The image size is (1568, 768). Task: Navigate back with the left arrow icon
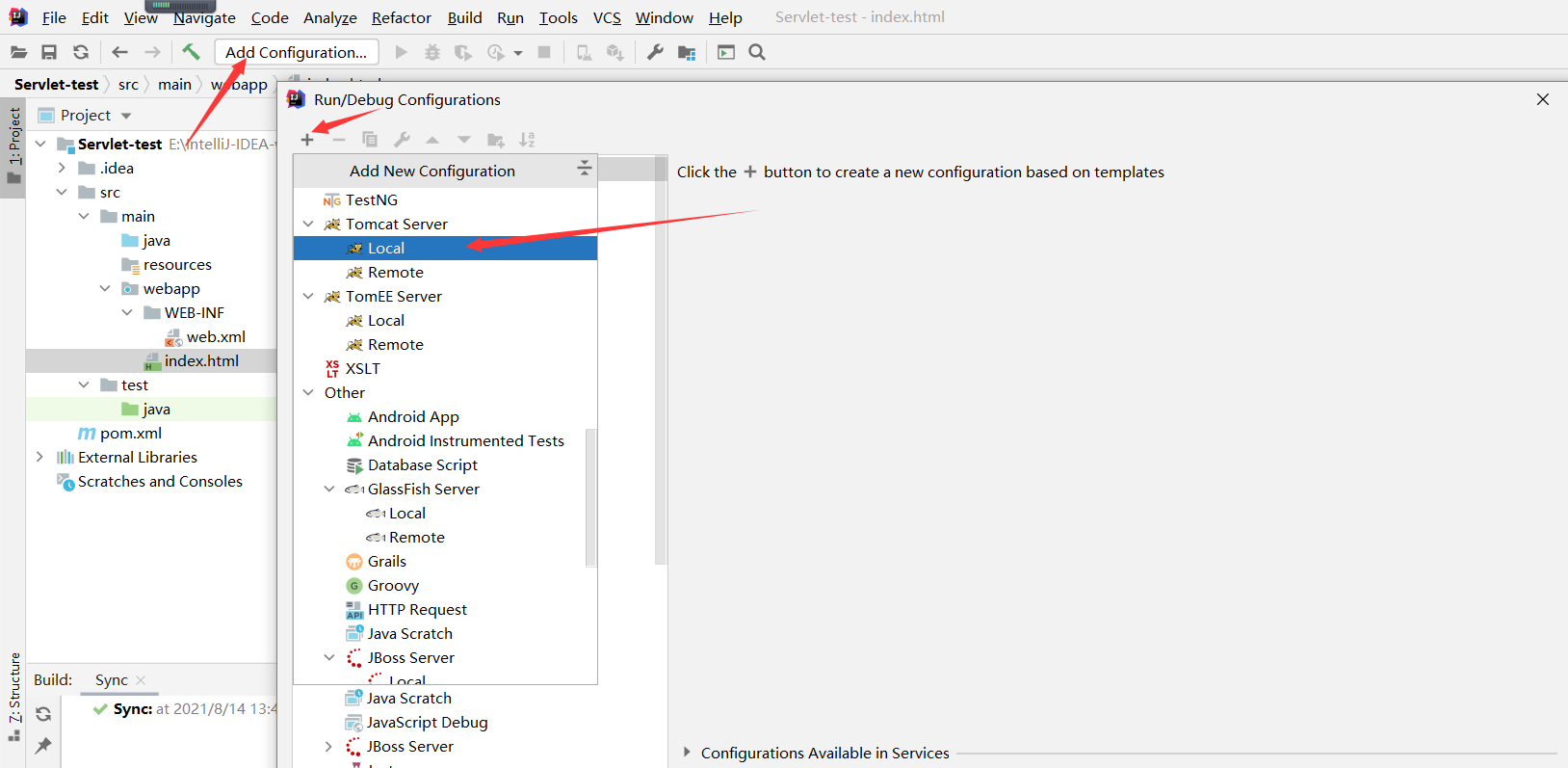point(119,52)
